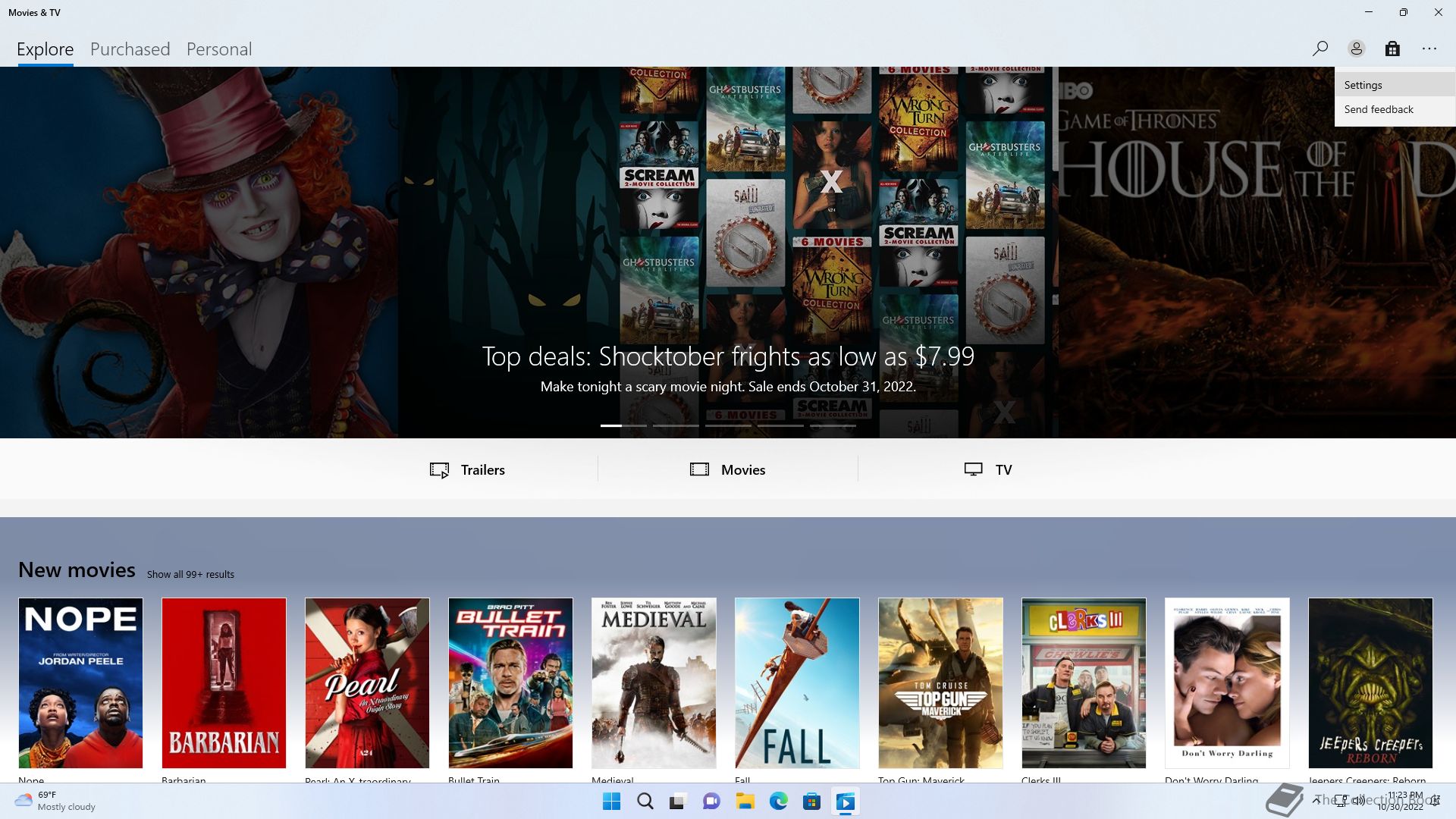The height and width of the screenshot is (819, 1456).
Task: Launch Teams Chat from the taskbar
Action: pyautogui.click(x=711, y=802)
